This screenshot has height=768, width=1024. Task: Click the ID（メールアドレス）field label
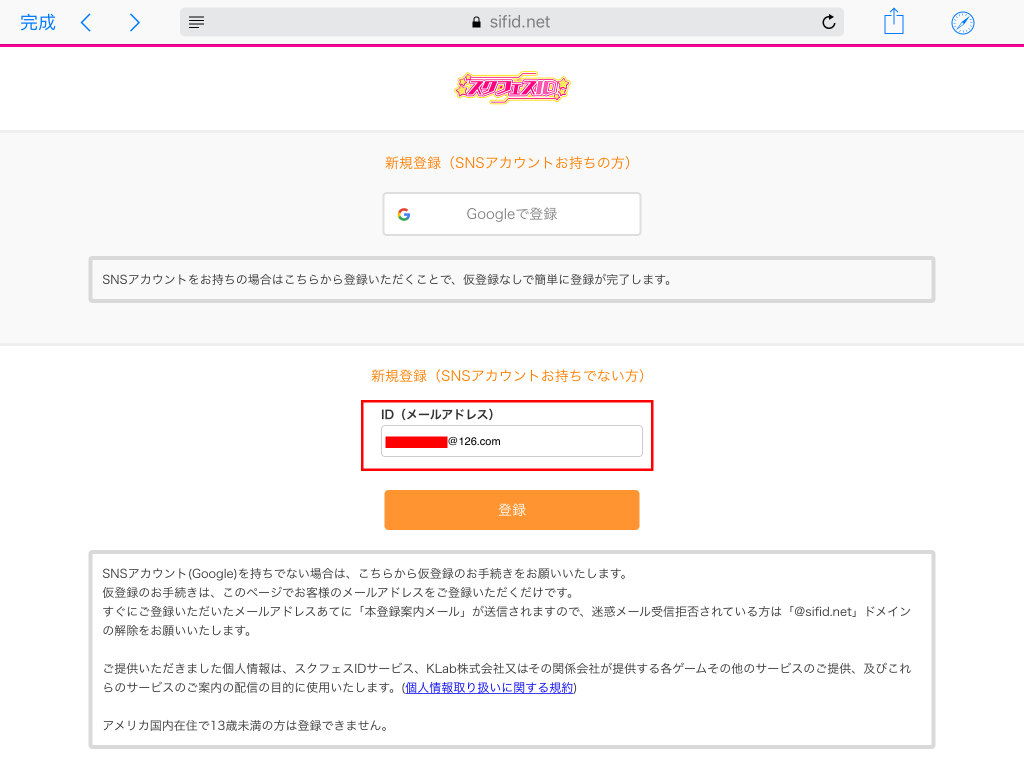437,414
